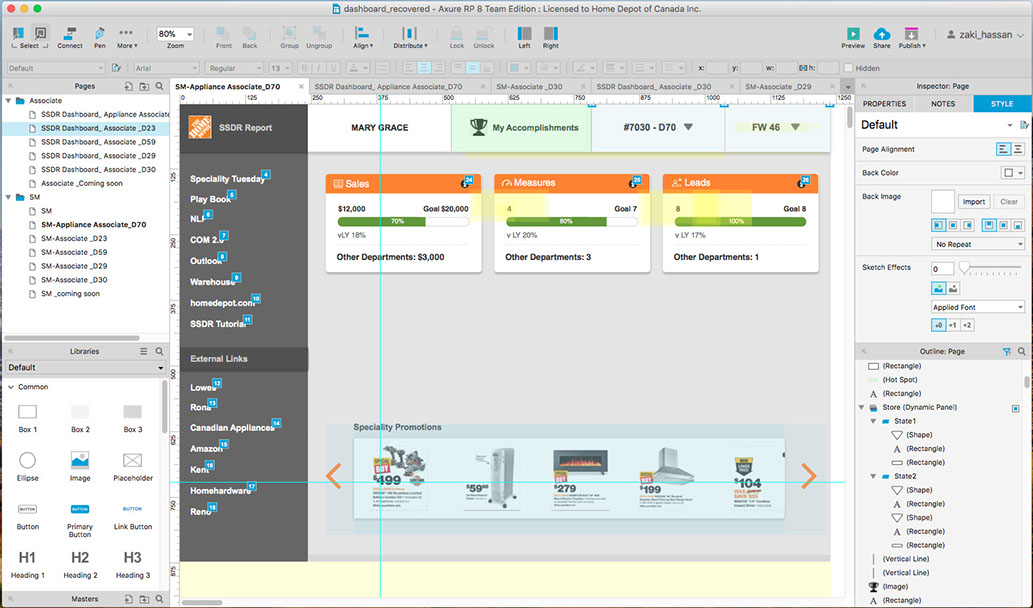Image resolution: width=1033 pixels, height=608 pixels.
Task: Select the Primary Button widget in Libraries
Action: coord(80,509)
